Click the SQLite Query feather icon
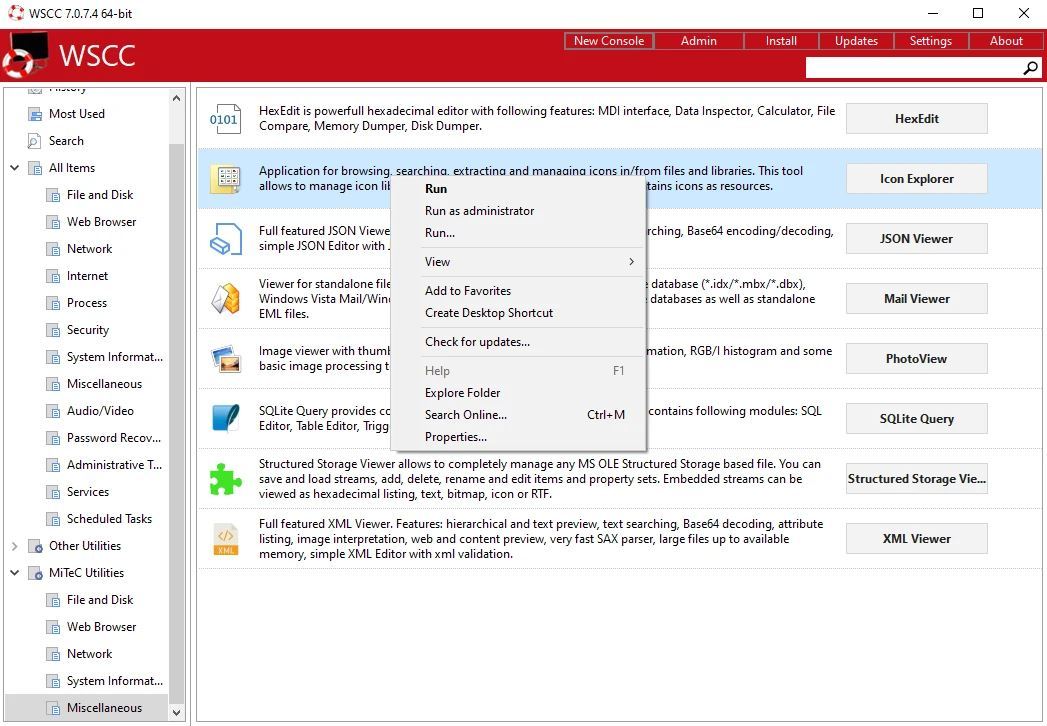 click(225, 418)
